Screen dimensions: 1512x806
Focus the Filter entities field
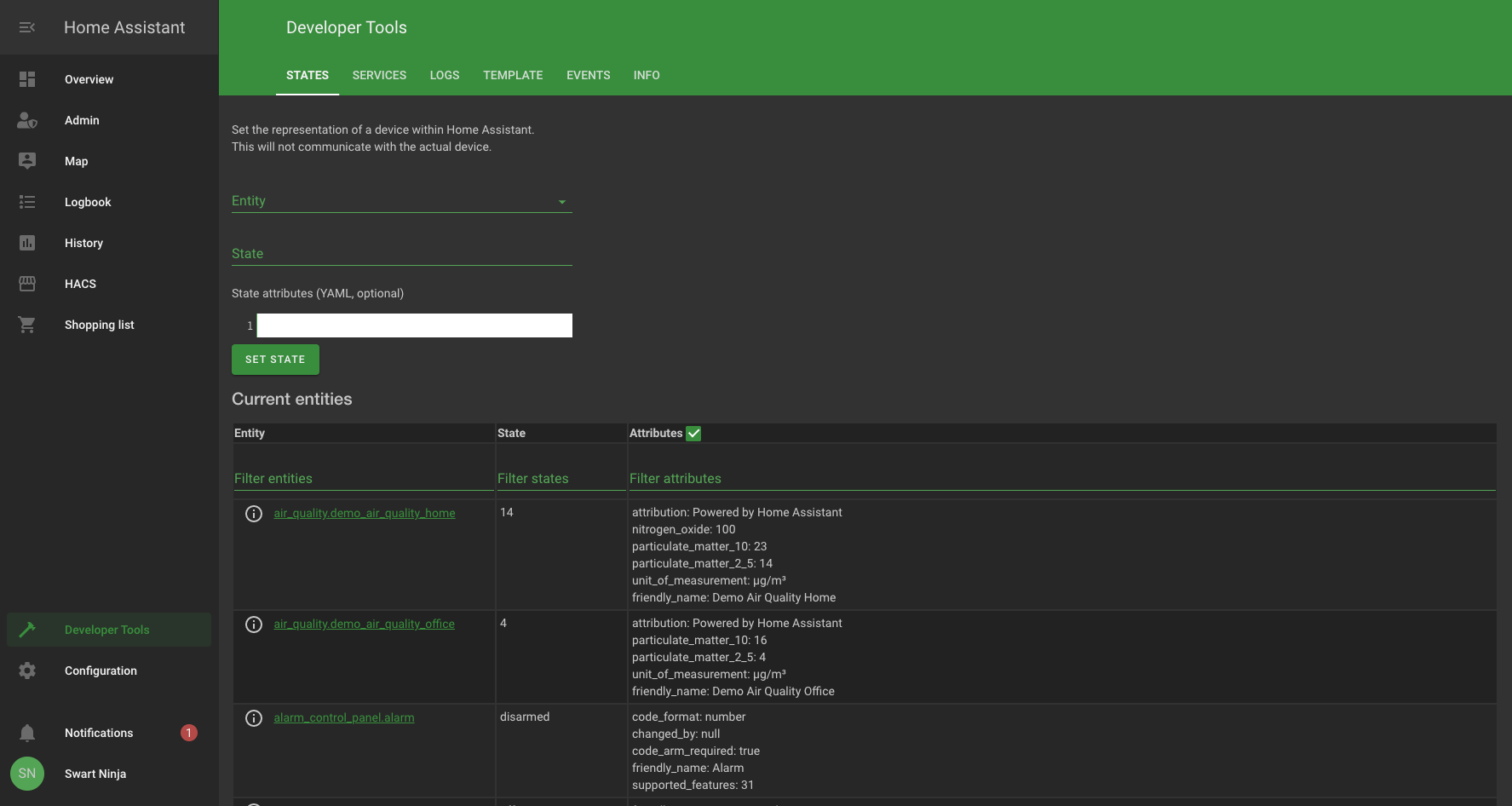pos(363,479)
